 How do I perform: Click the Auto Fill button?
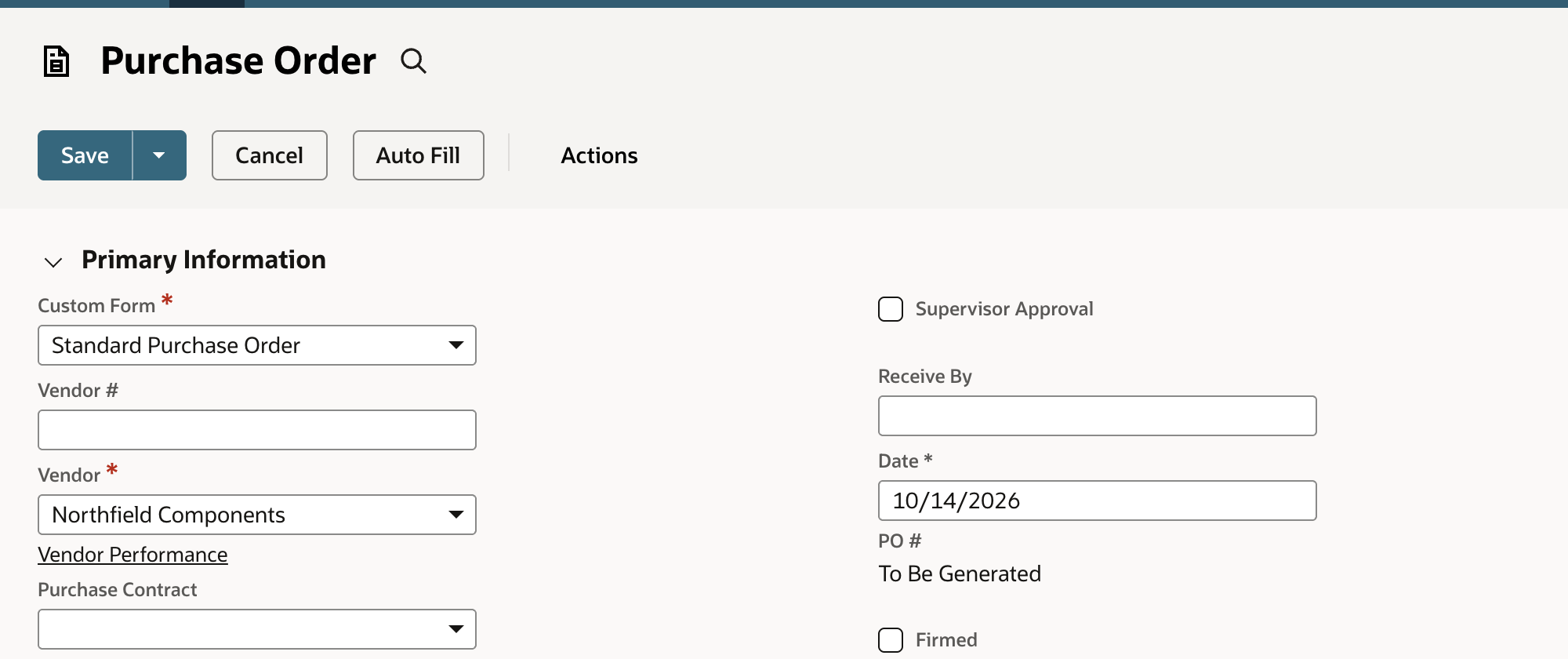point(419,155)
